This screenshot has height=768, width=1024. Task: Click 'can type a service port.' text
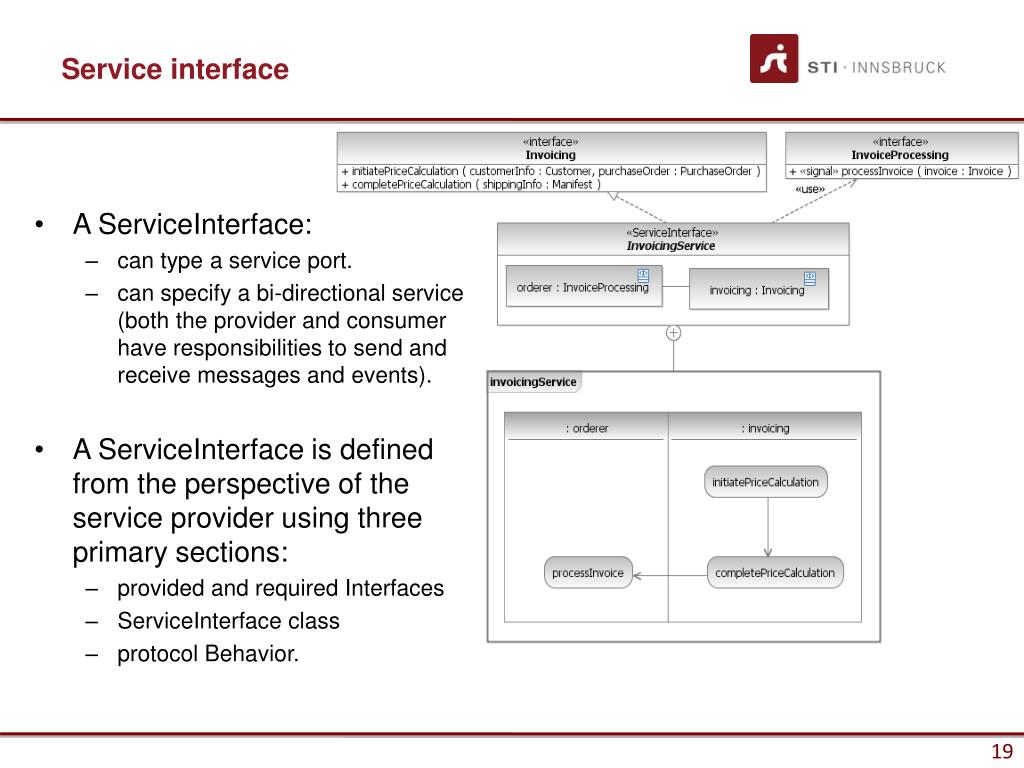click(x=234, y=261)
